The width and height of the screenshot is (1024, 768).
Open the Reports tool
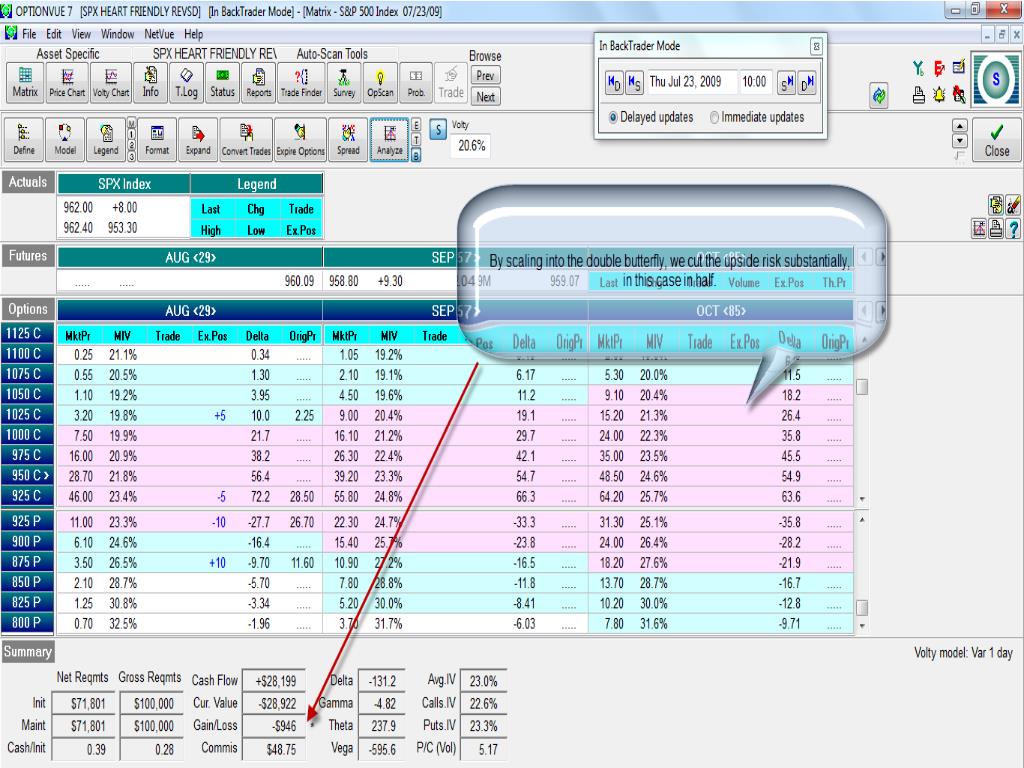pos(259,82)
